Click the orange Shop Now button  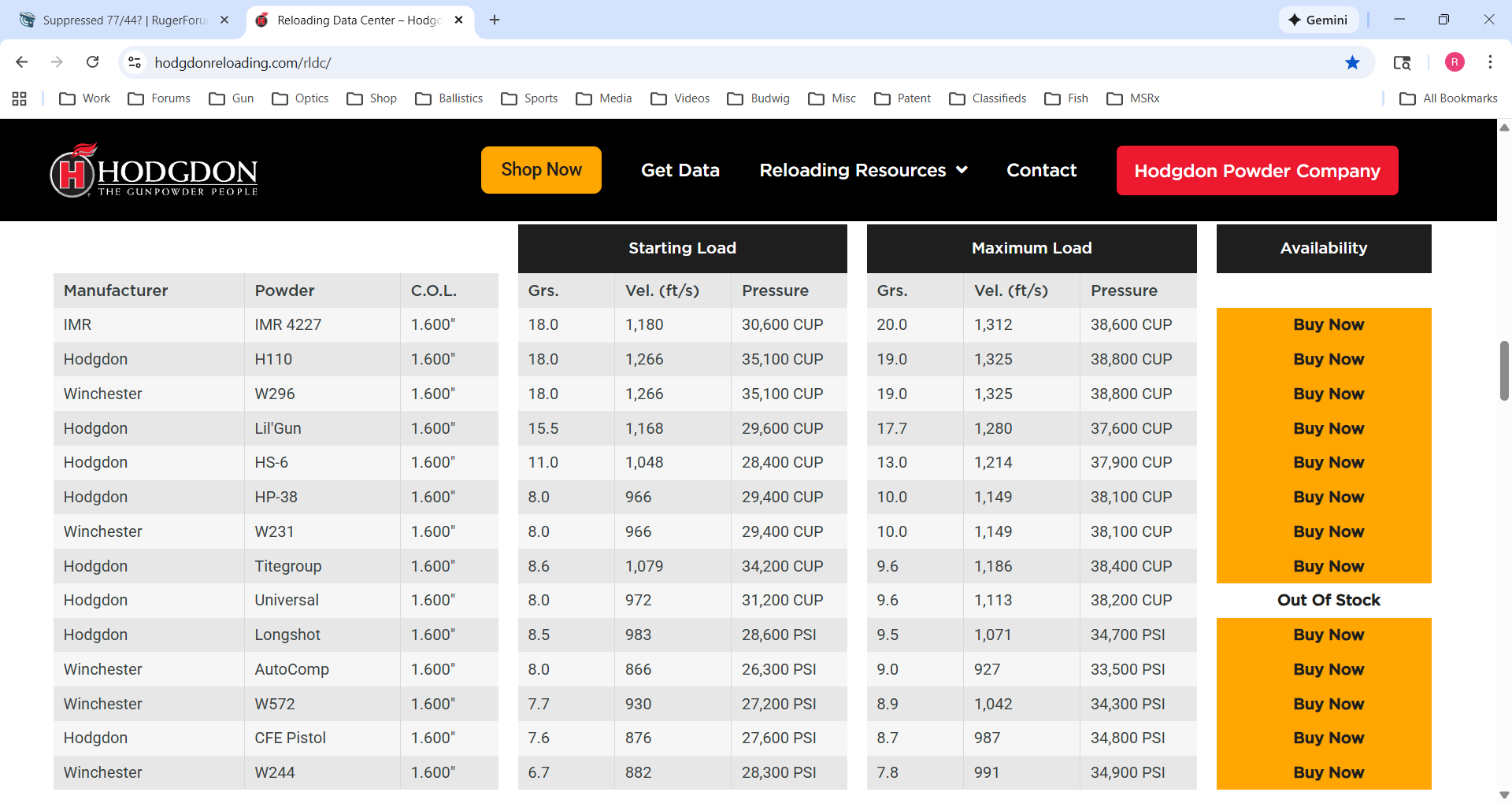[x=541, y=170]
